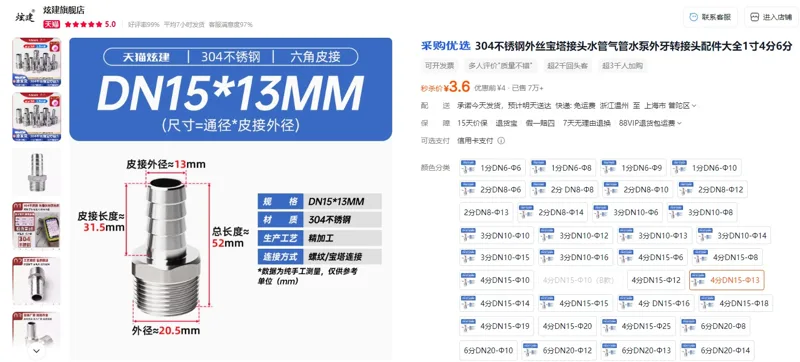Select the 6分DN20-Φ13 variant
800x362 pixels.
[638, 350]
